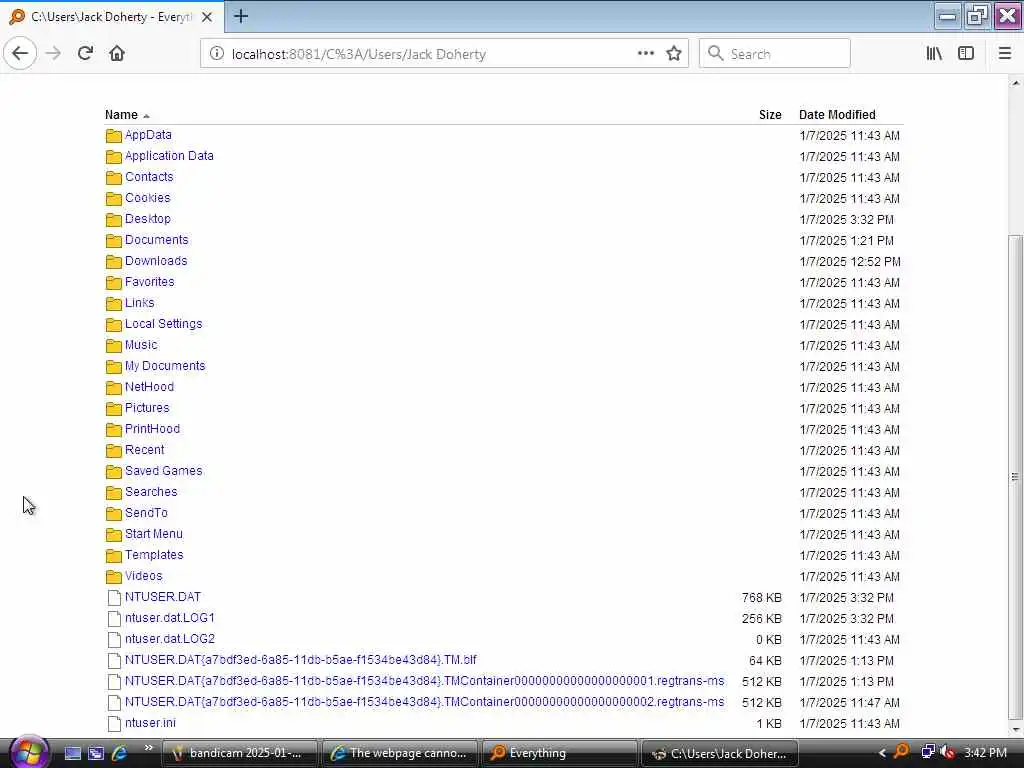Open the Searches folder

(151, 492)
